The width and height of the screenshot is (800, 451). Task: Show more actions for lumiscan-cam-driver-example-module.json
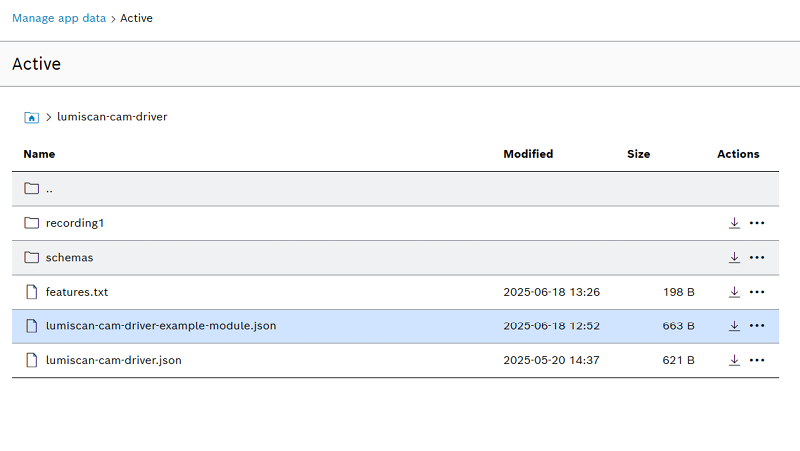point(757,325)
